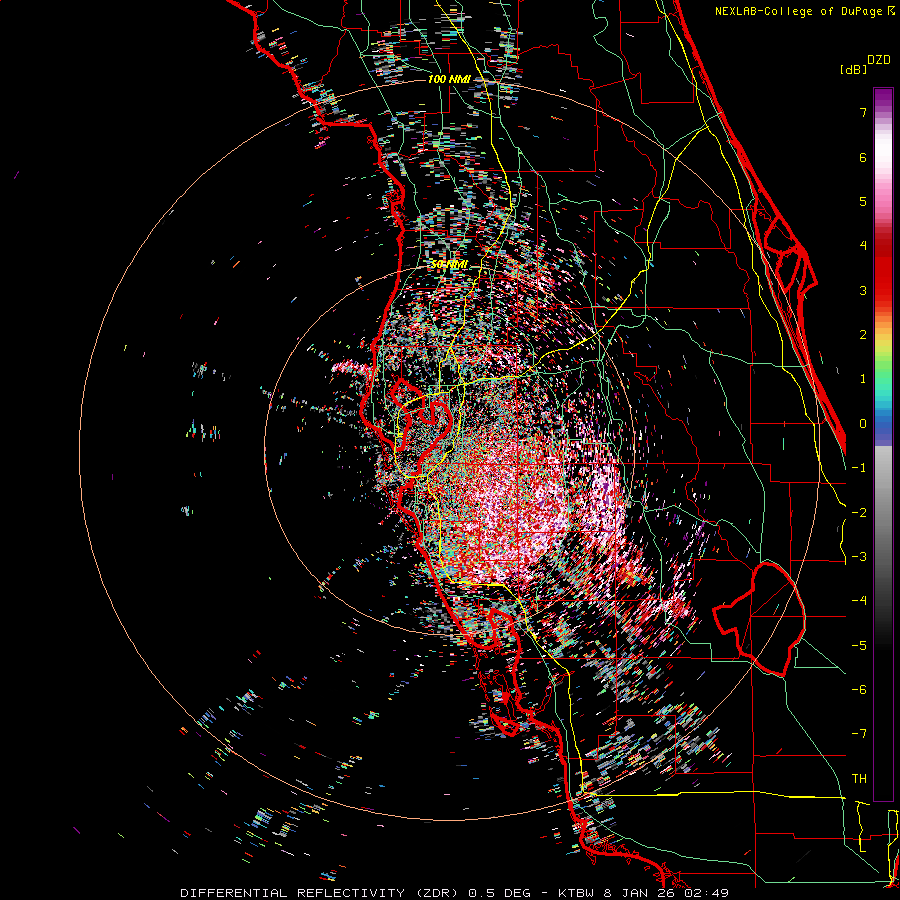The image size is (900, 900).
Task: Click the -4 scale tick label
Action: click(x=859, y=601)
